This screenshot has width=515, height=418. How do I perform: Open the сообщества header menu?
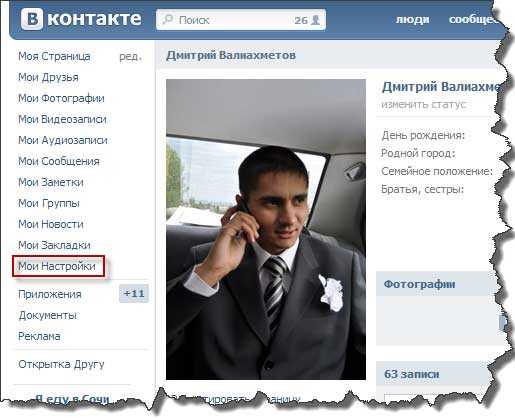[x=474, y=20]
